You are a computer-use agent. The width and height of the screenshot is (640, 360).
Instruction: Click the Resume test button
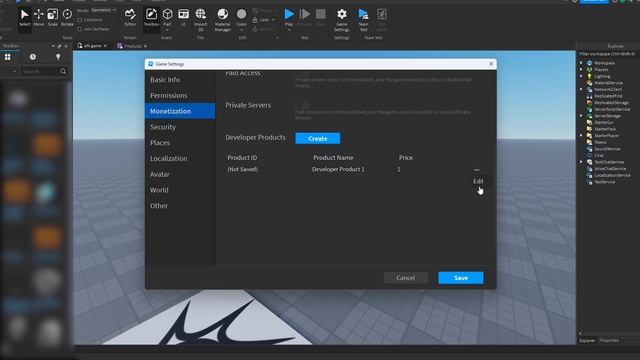[304, 17]
